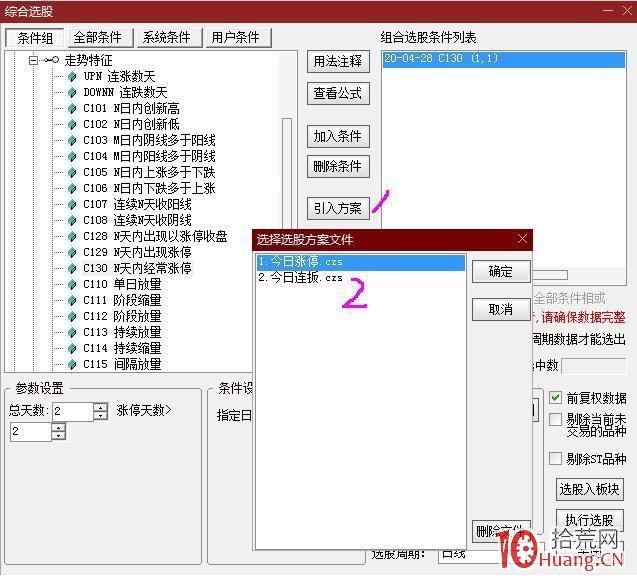Click the 选中数 field
Viewport: 637px width, 579px height.
click(594, 366)
